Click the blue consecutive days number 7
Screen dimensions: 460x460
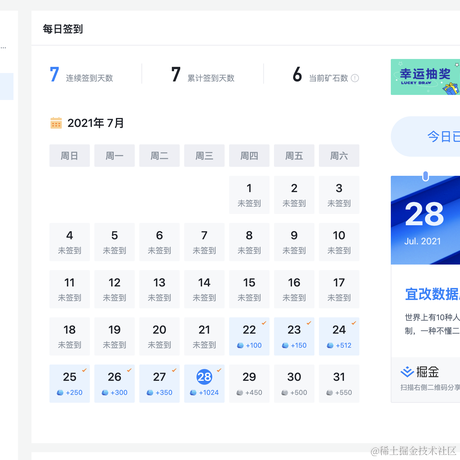click(x=55, y=74)
